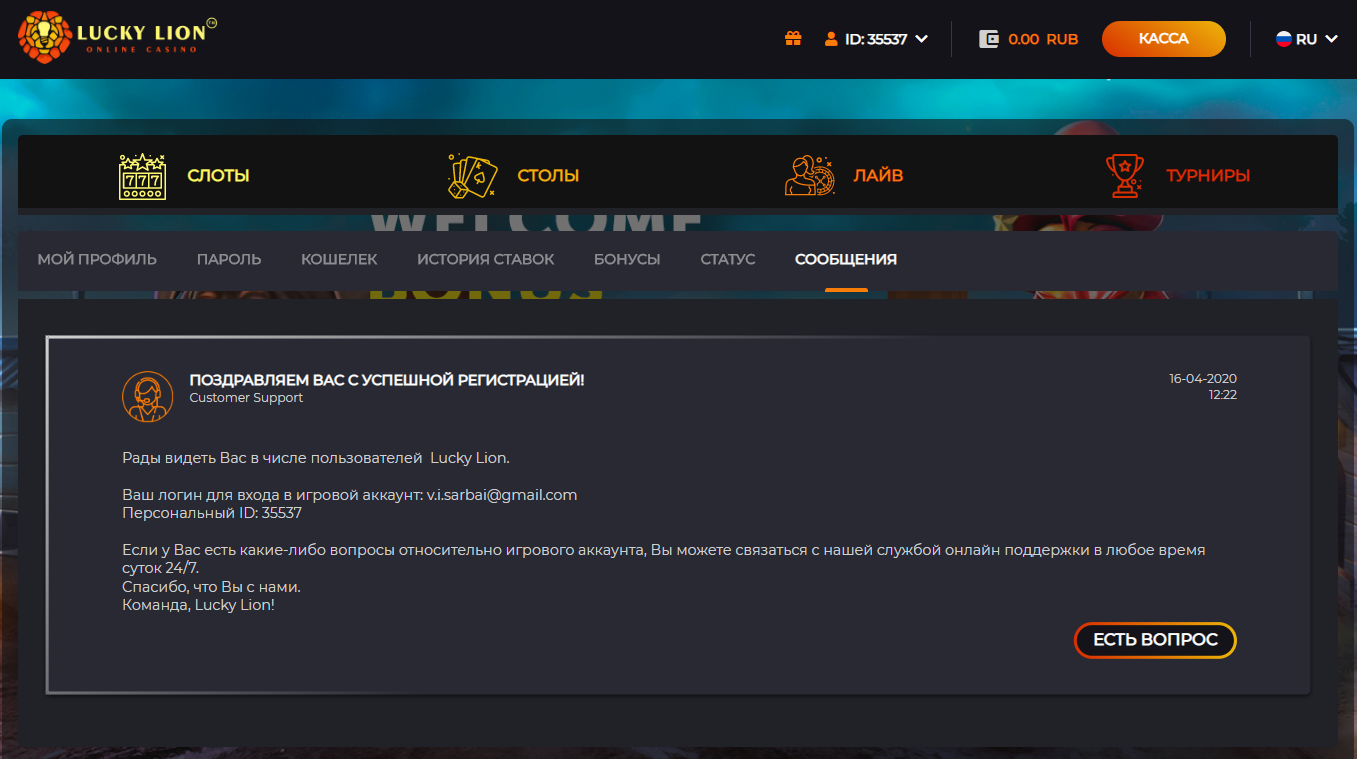Click the Lucky Lion casino logo
This screenshot has height=759, width=1357.
pyautogui.click(x=117, y=38)
